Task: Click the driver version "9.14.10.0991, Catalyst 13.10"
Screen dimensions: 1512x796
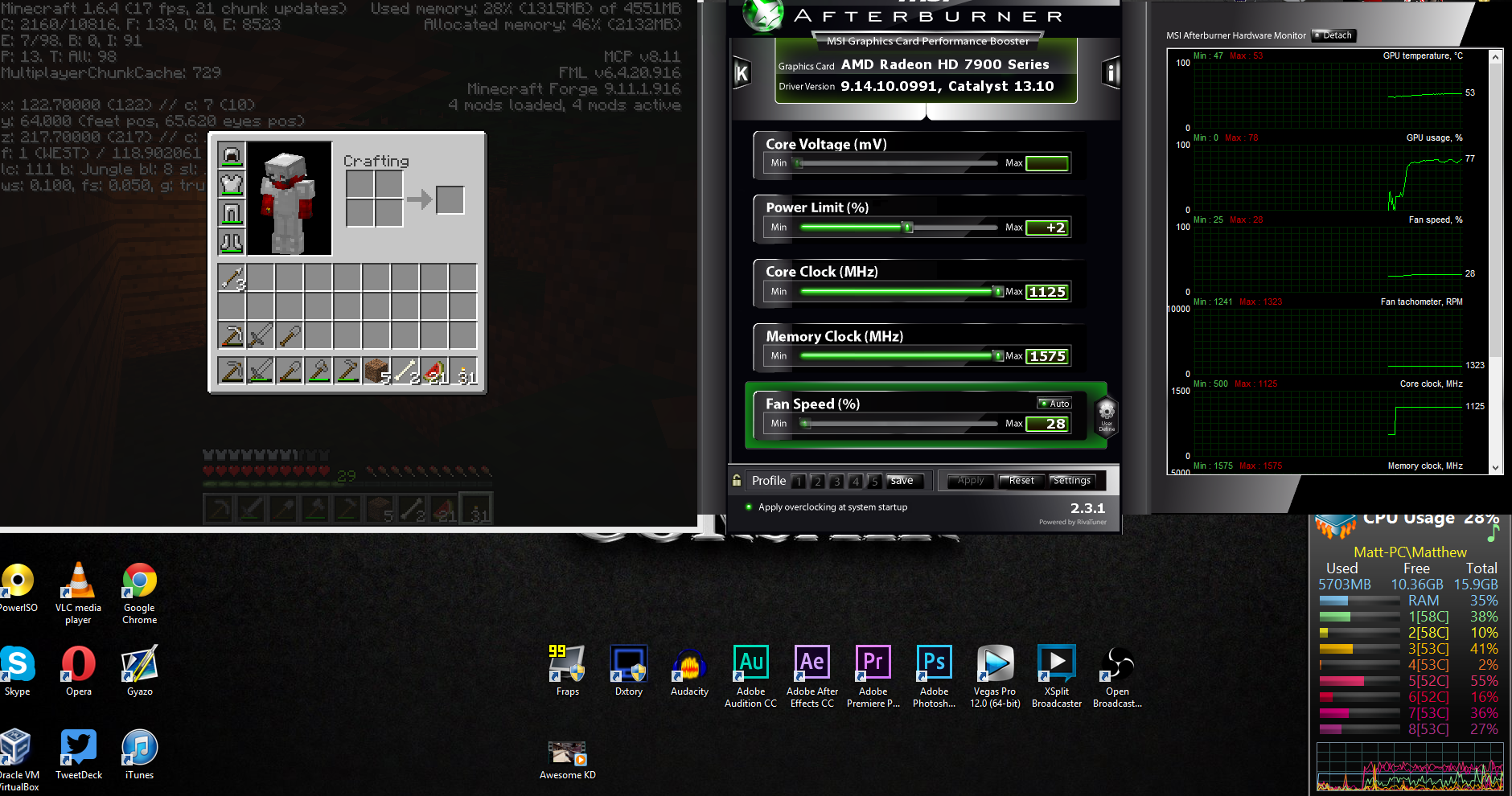Action: tap(947, 86)
